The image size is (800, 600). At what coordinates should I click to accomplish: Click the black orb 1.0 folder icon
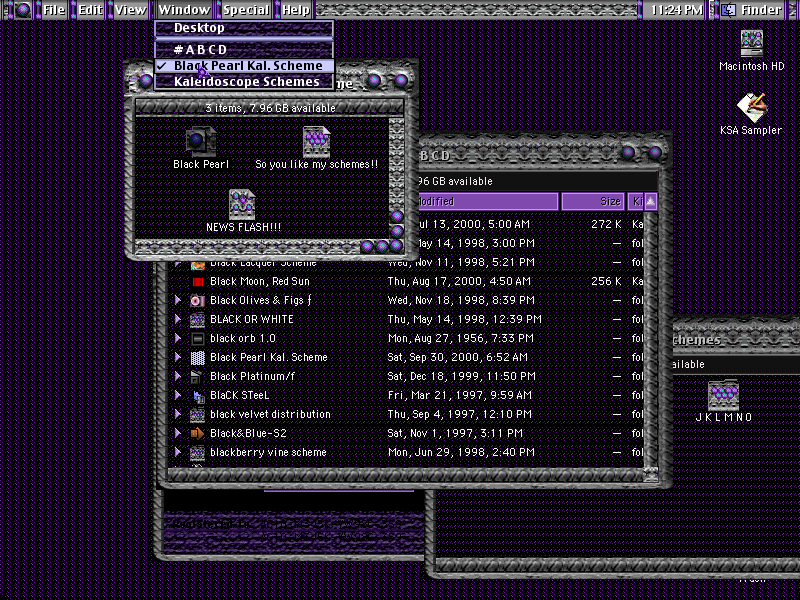(197, 339)
